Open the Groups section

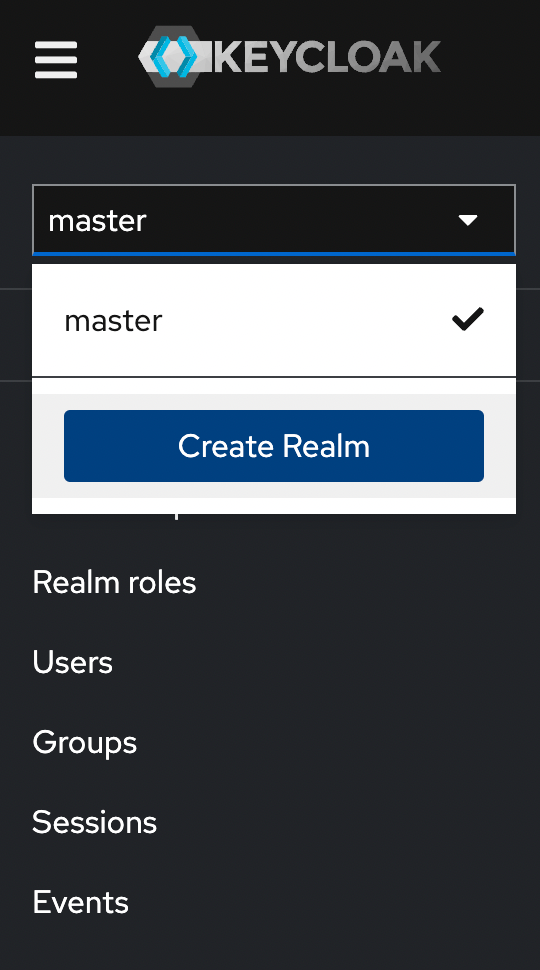(x=85, y=742)
